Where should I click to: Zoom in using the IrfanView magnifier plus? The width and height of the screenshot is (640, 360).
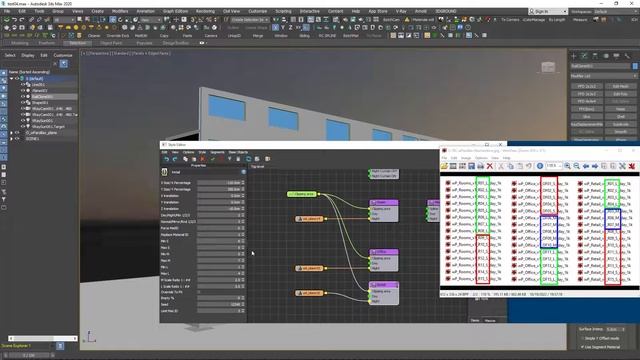click(567, 166)
